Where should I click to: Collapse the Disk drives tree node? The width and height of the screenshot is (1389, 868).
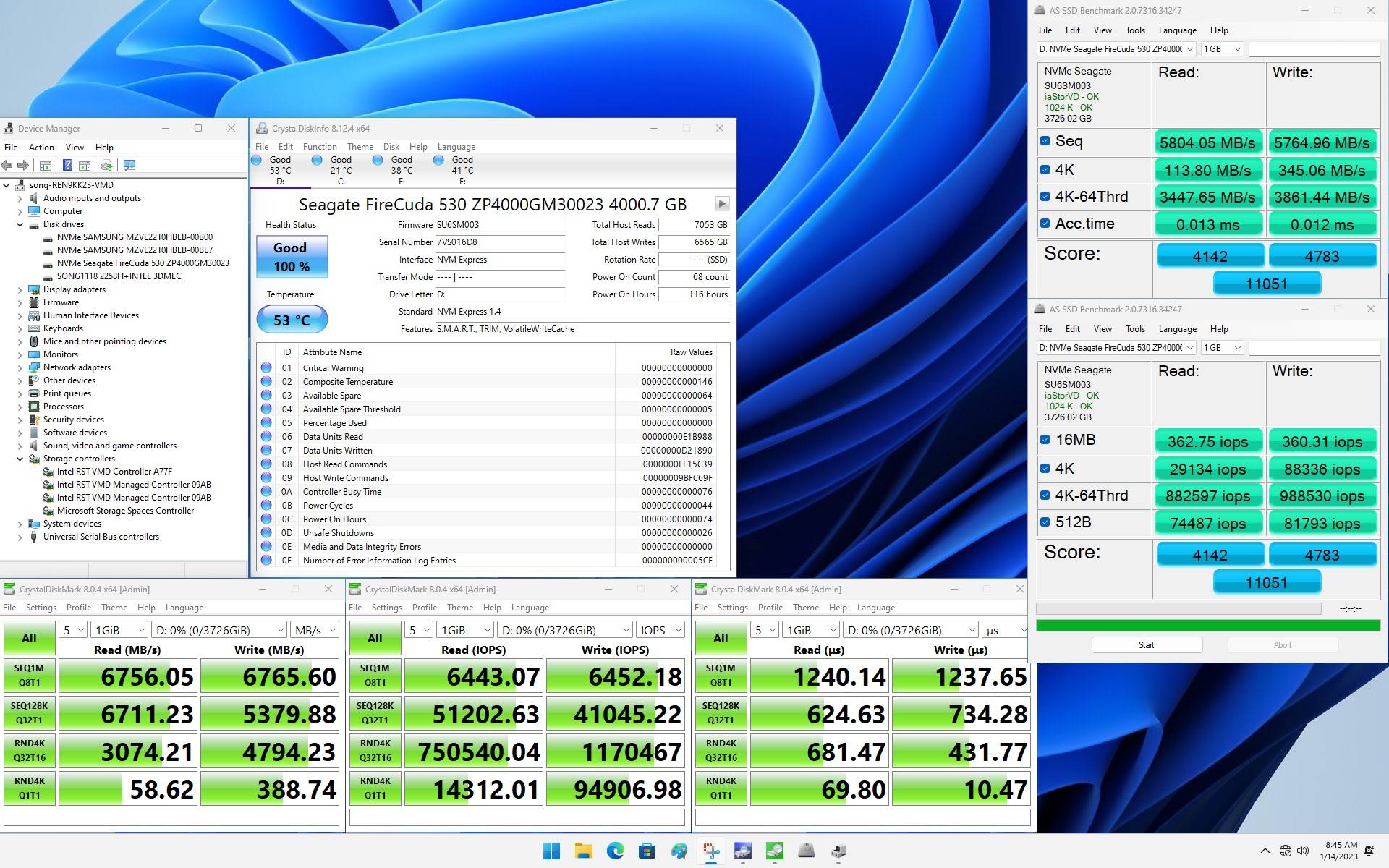click(20, 224)
